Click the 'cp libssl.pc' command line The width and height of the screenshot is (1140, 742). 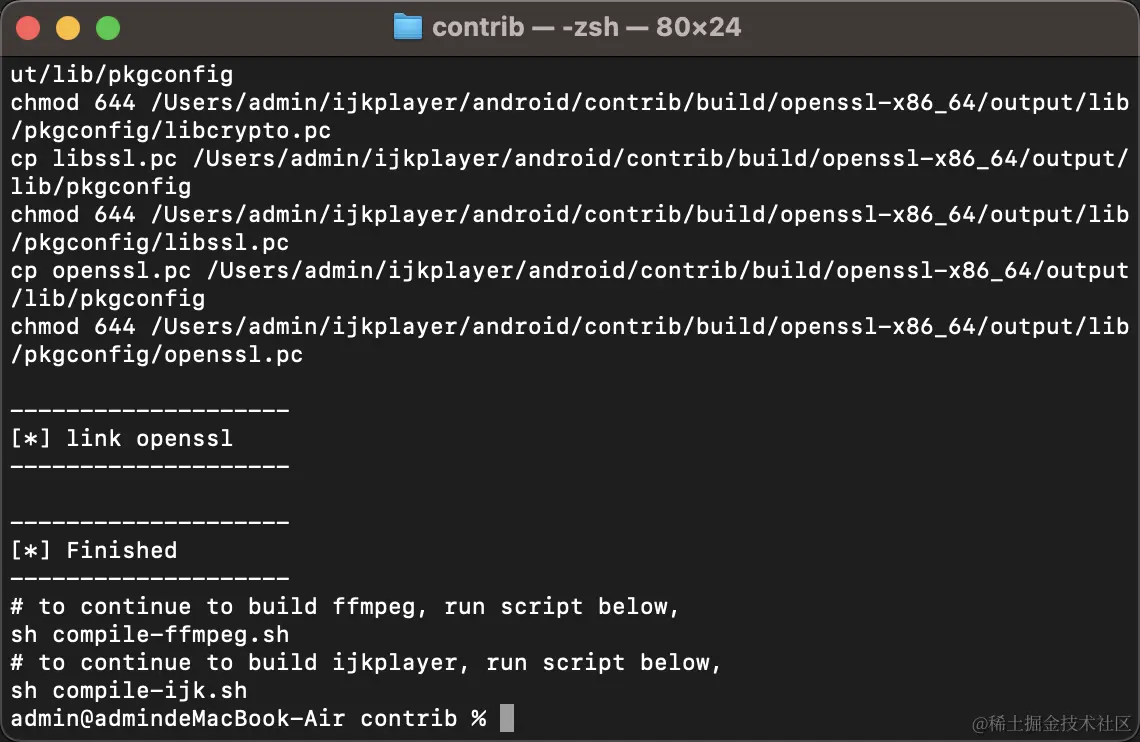coord(569,158)
